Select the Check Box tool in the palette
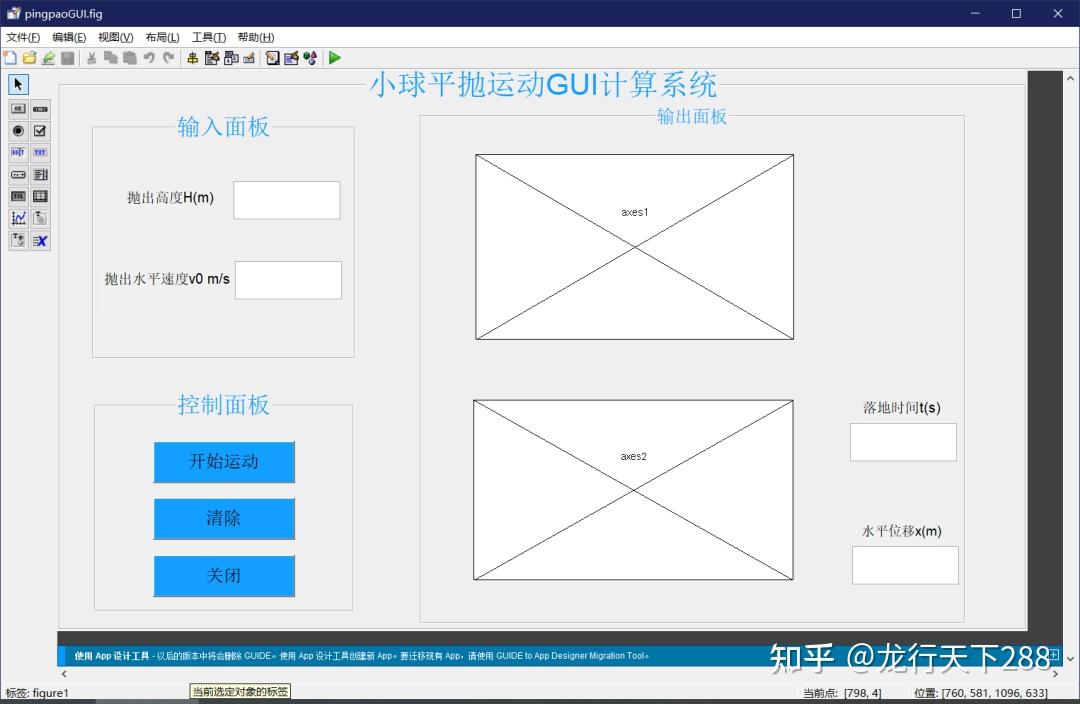This screenshot has width=1080, height=704. 39,130
